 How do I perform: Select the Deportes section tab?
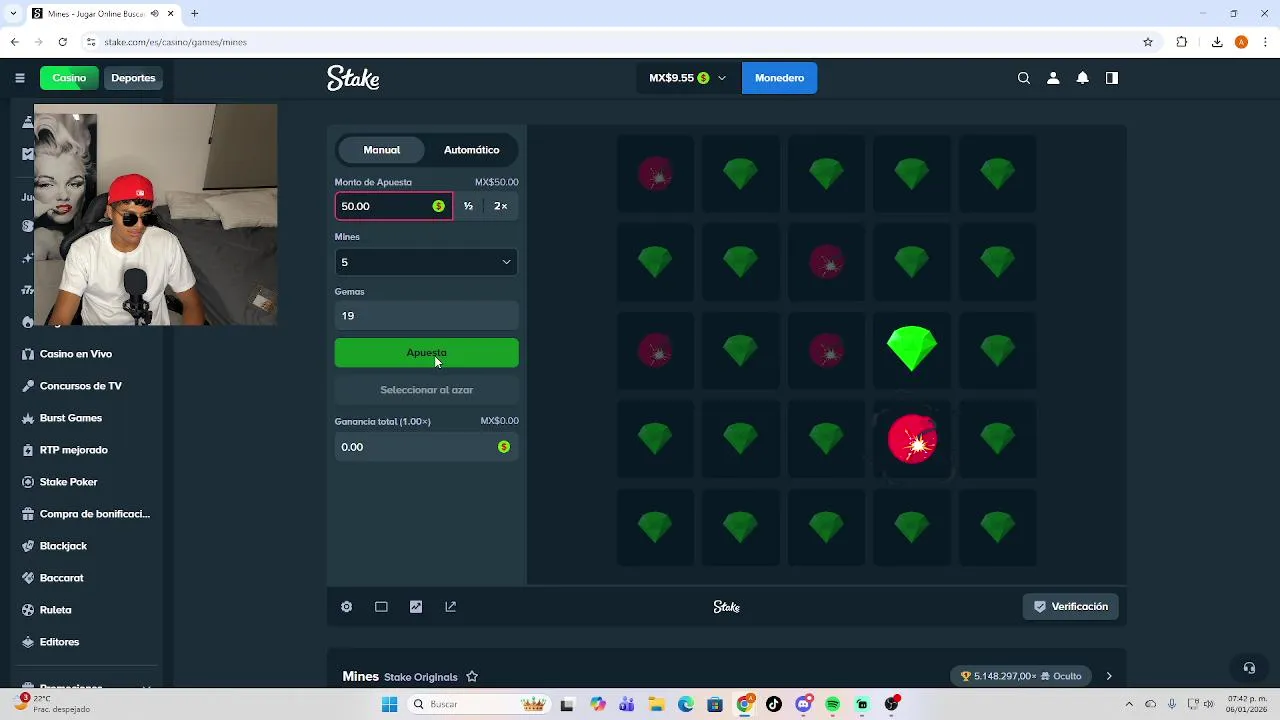coord(133,78)
